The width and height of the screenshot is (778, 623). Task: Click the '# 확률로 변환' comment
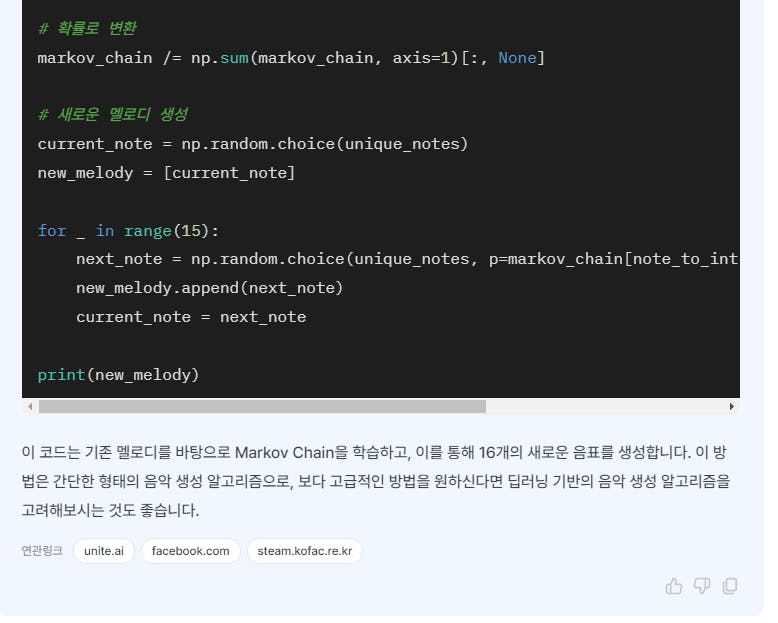[88, 29]
